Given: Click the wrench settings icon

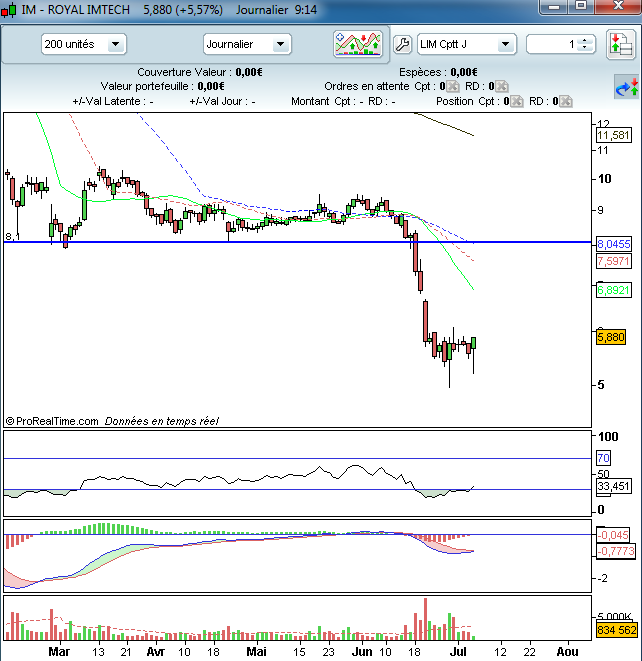Looking at the screenshot, I should 403,44.
